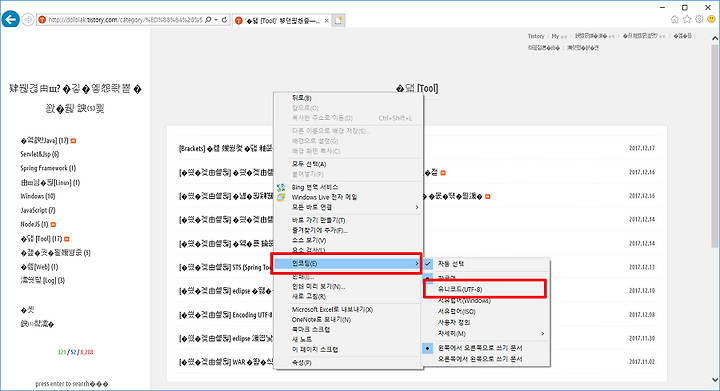Open a new tab with the blank tab button
Screen dimensions: 720x391
tap(338, 20)
